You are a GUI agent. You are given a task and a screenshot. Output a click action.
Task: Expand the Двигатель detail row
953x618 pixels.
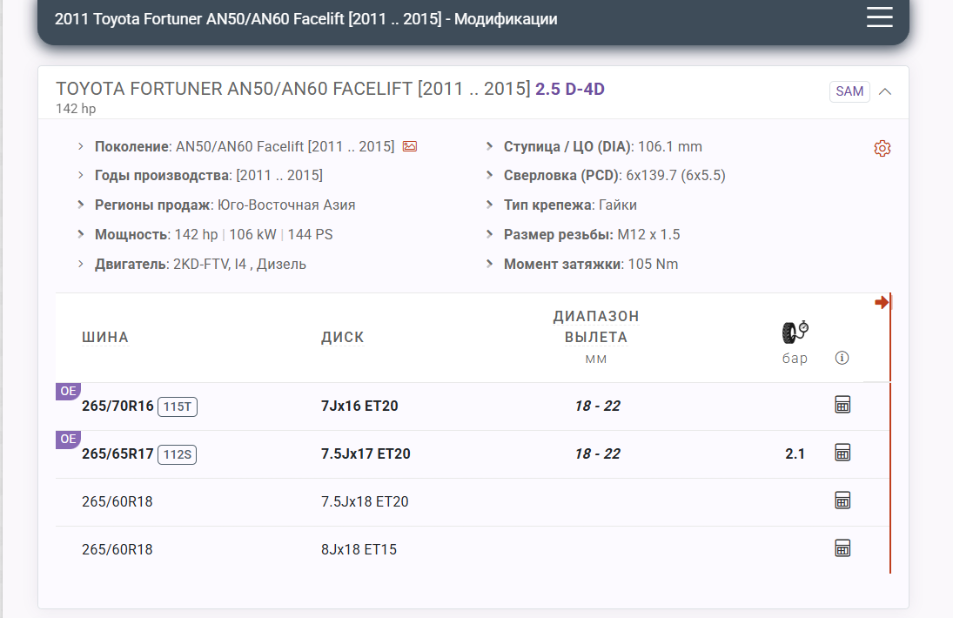click(81, 264)
